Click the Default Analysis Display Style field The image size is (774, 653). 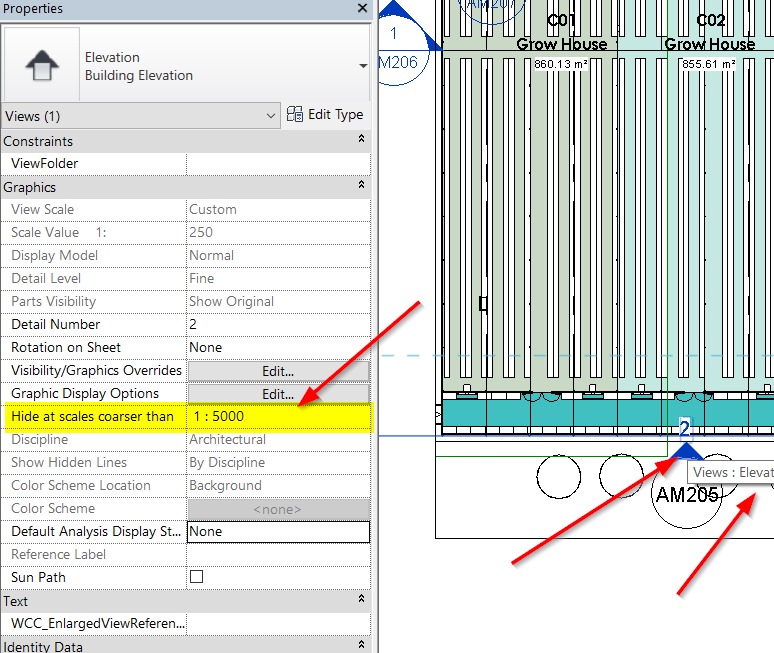click(x=277, y=532)
